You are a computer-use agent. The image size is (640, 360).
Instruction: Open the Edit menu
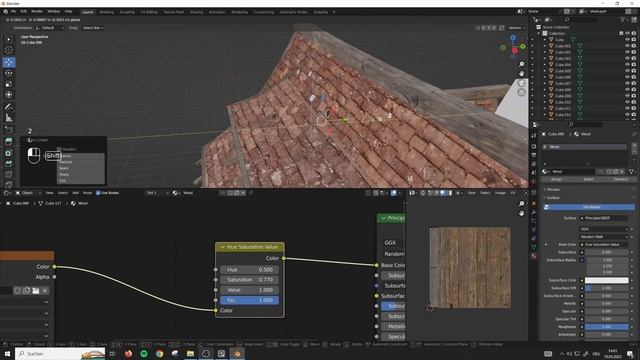(24, 11)
